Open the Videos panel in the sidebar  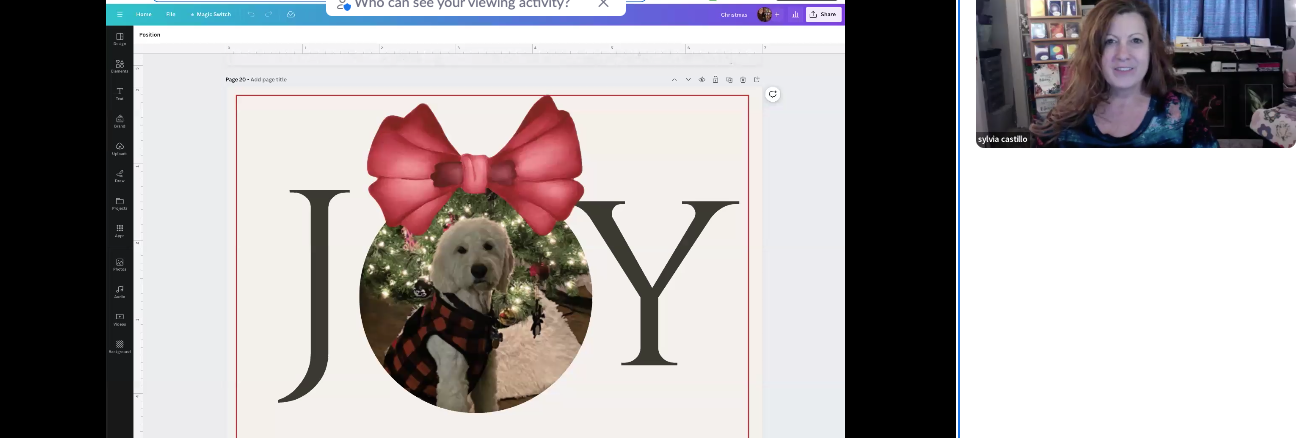[120, 319]
